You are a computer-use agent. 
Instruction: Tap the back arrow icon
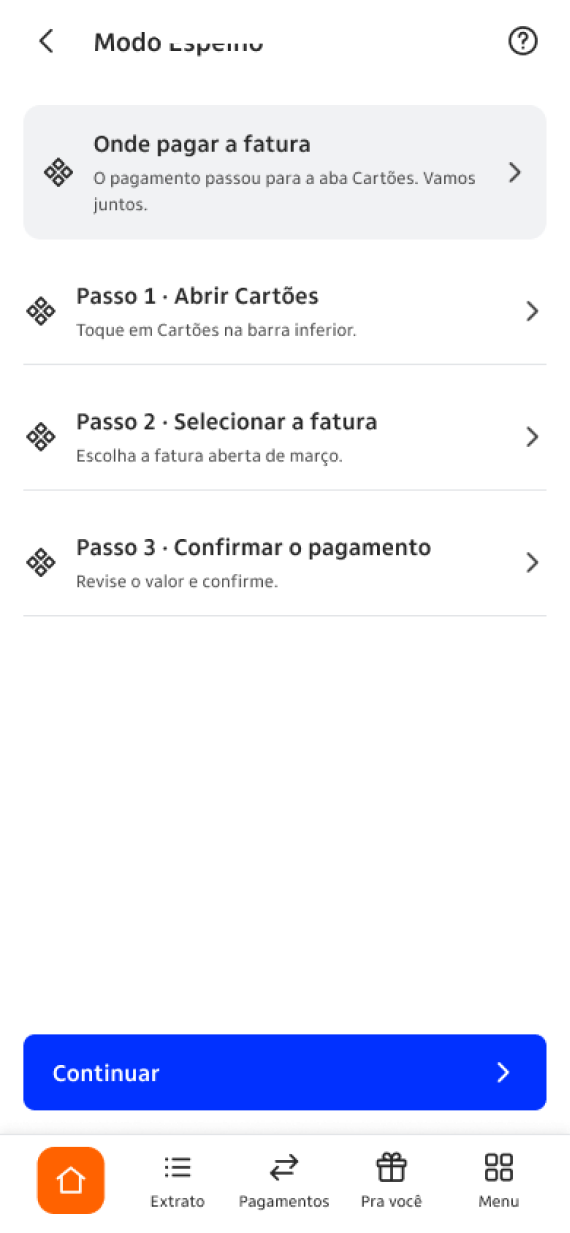46,41
